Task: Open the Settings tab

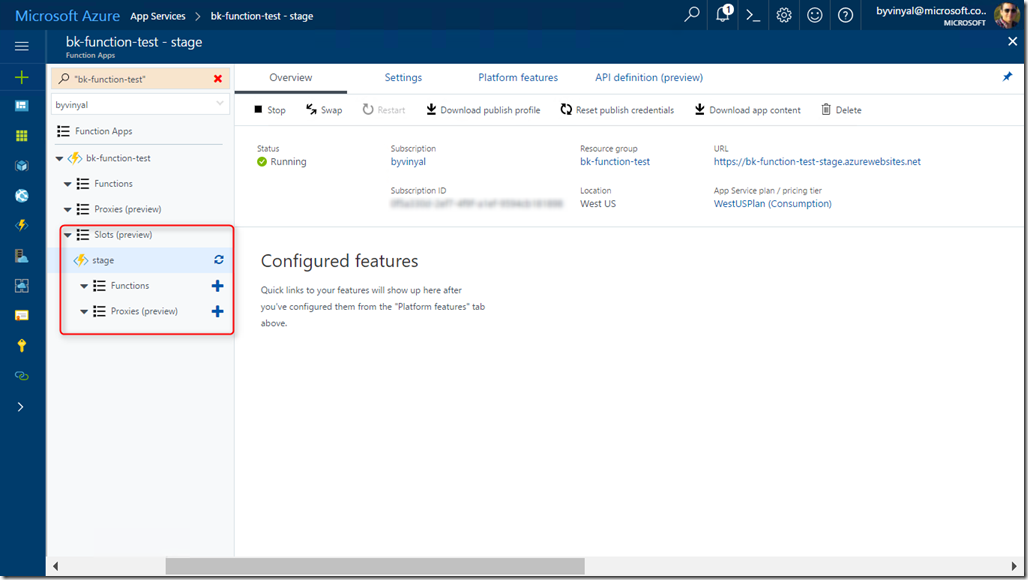Action: [x=403, y=77]
